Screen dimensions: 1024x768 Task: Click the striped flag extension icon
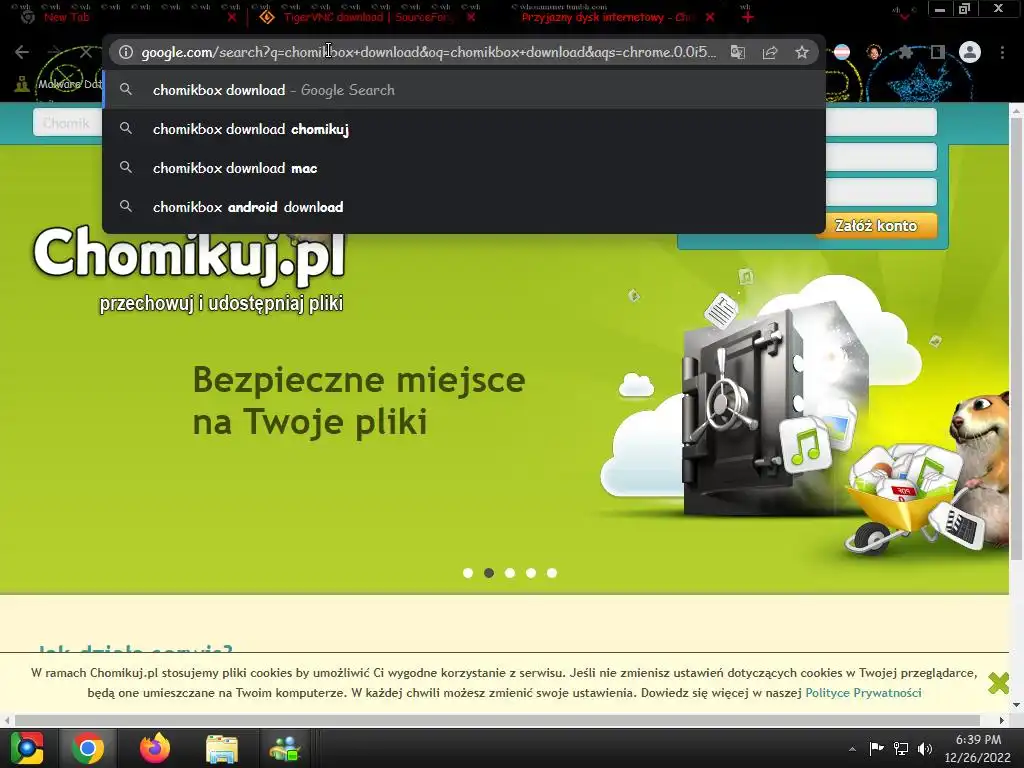(x=842, y=52)
